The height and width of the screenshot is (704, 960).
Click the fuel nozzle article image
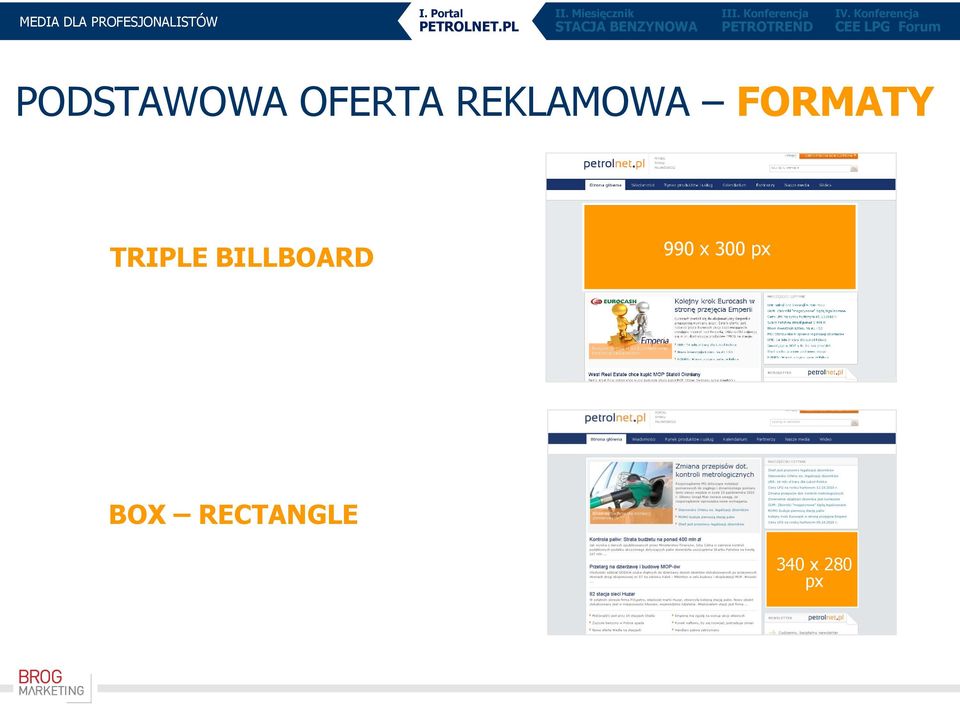click(631, 493)
